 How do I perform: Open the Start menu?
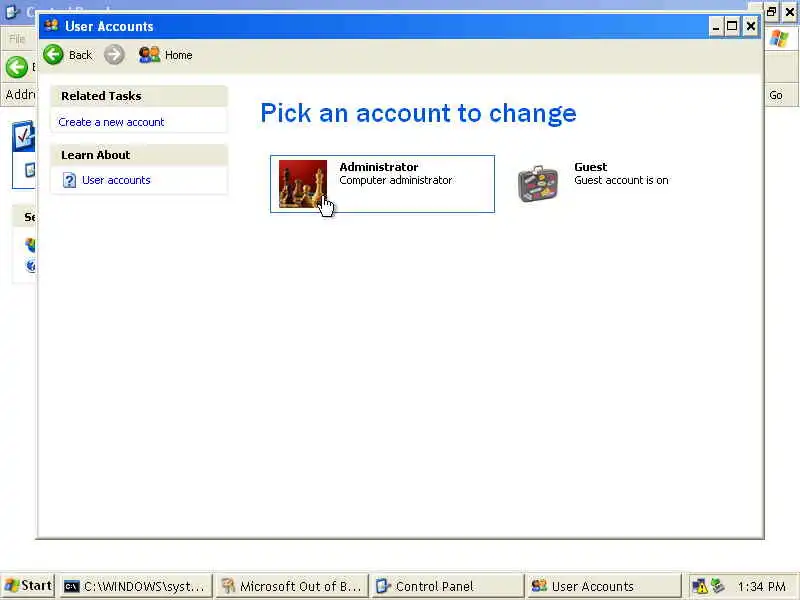[x=28, y=586]
